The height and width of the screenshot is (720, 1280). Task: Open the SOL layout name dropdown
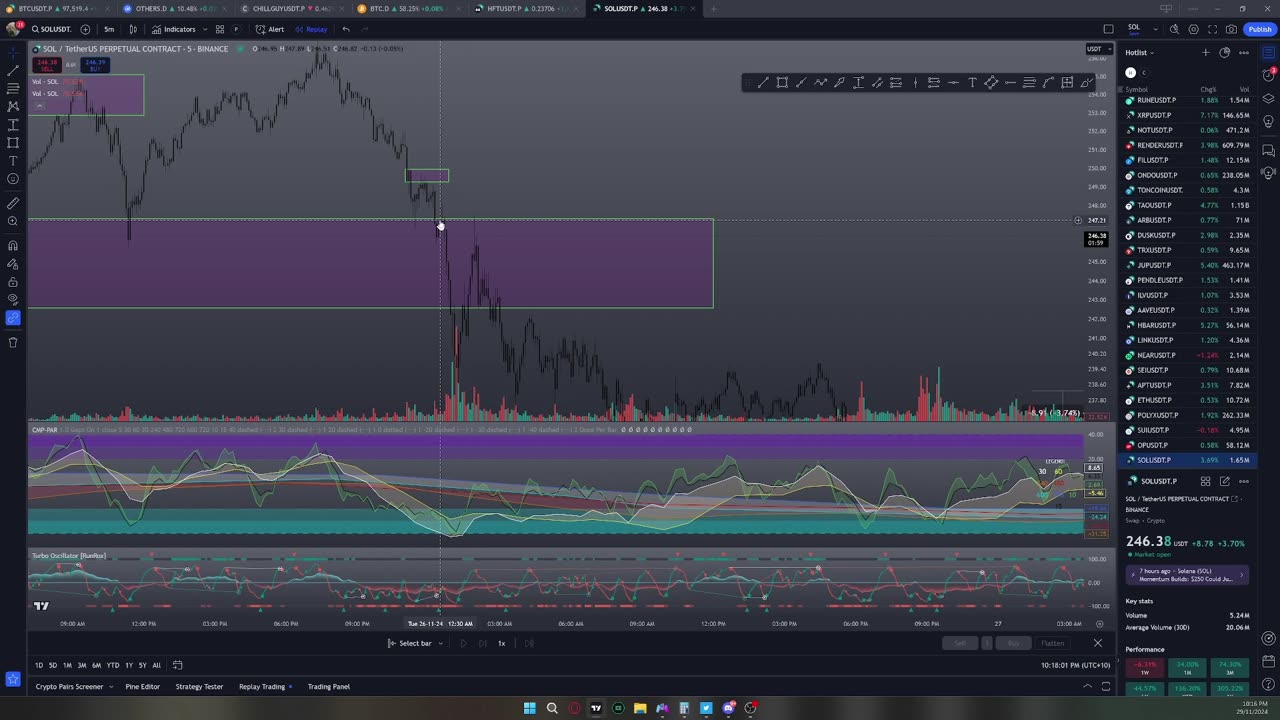[1139, 29]
